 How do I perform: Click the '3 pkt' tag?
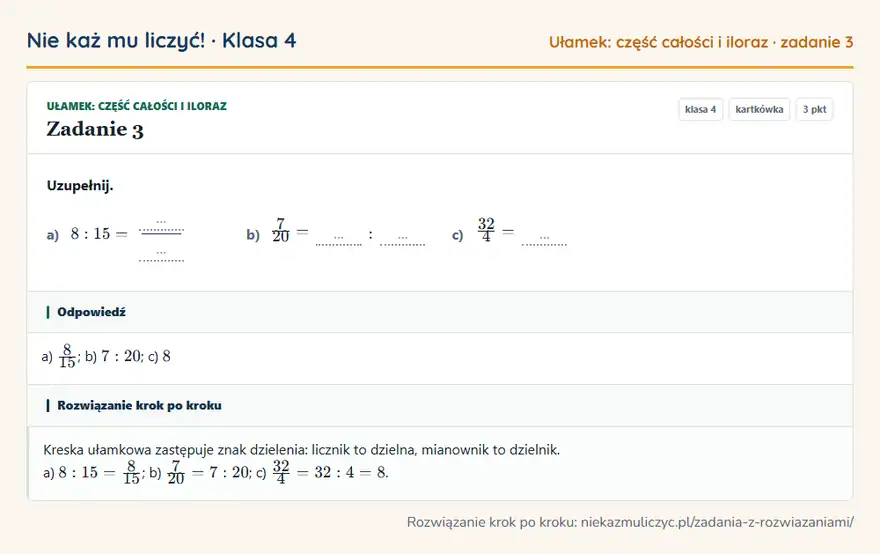coord(814,109)
